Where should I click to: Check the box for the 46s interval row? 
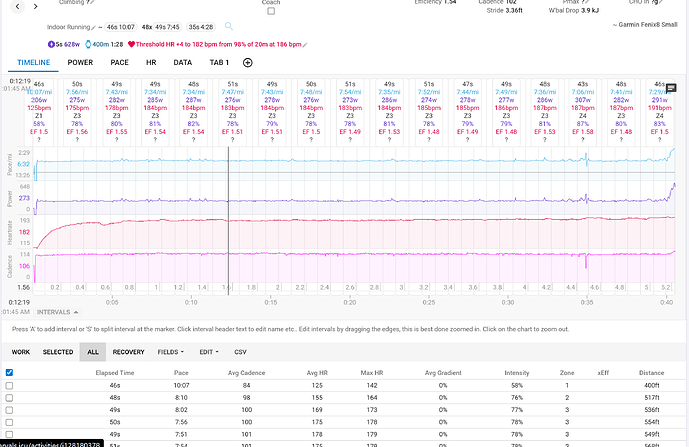10,385
